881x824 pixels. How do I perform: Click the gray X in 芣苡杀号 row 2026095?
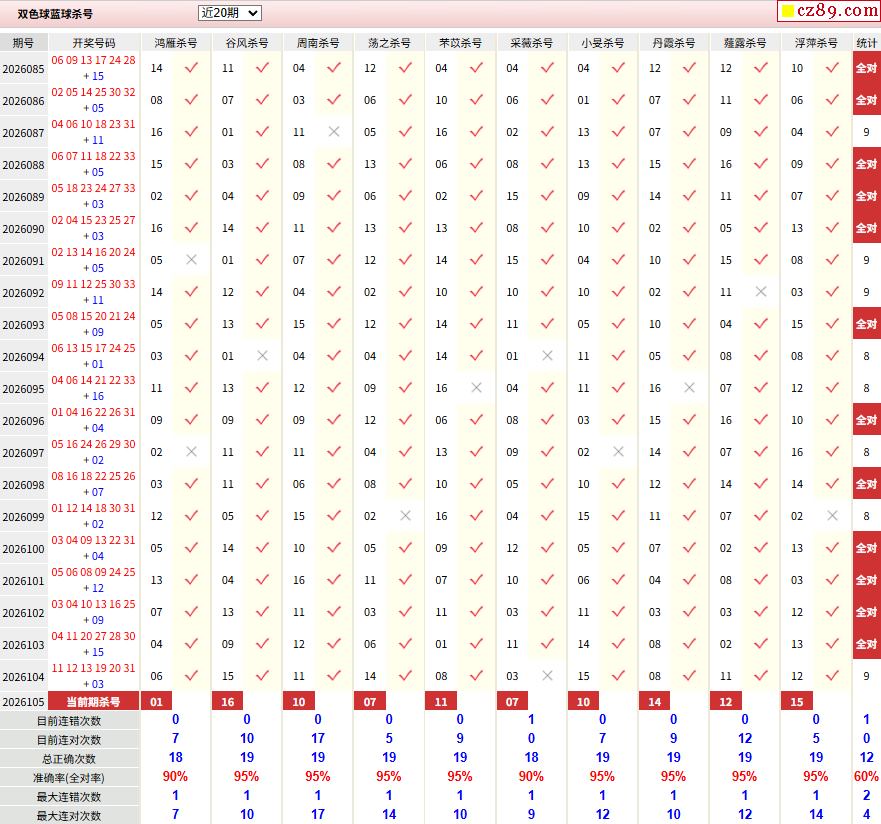click(x=476, y=388)
